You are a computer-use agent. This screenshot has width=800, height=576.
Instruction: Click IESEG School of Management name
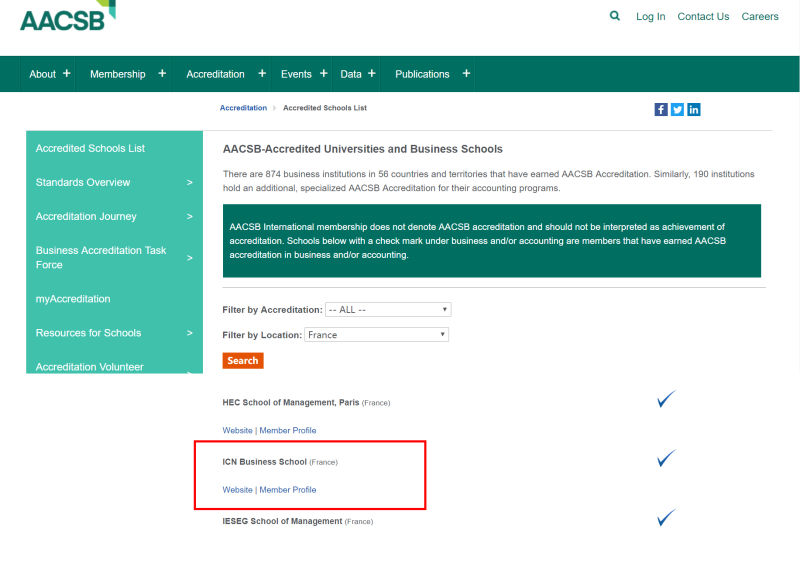pos(282,521)
